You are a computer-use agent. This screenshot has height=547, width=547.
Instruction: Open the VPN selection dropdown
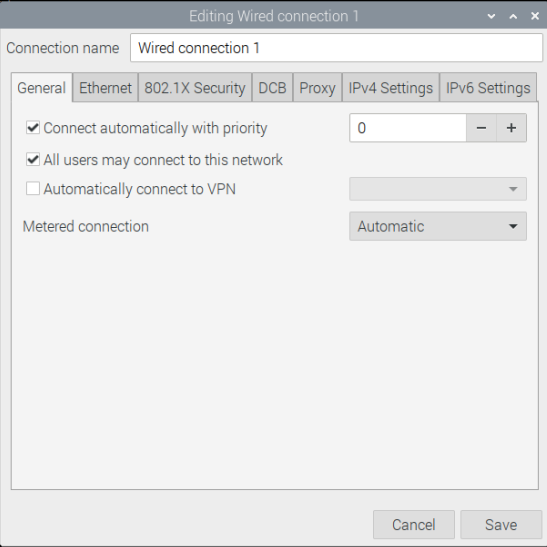pyautogui.click(x=438, y=189)
